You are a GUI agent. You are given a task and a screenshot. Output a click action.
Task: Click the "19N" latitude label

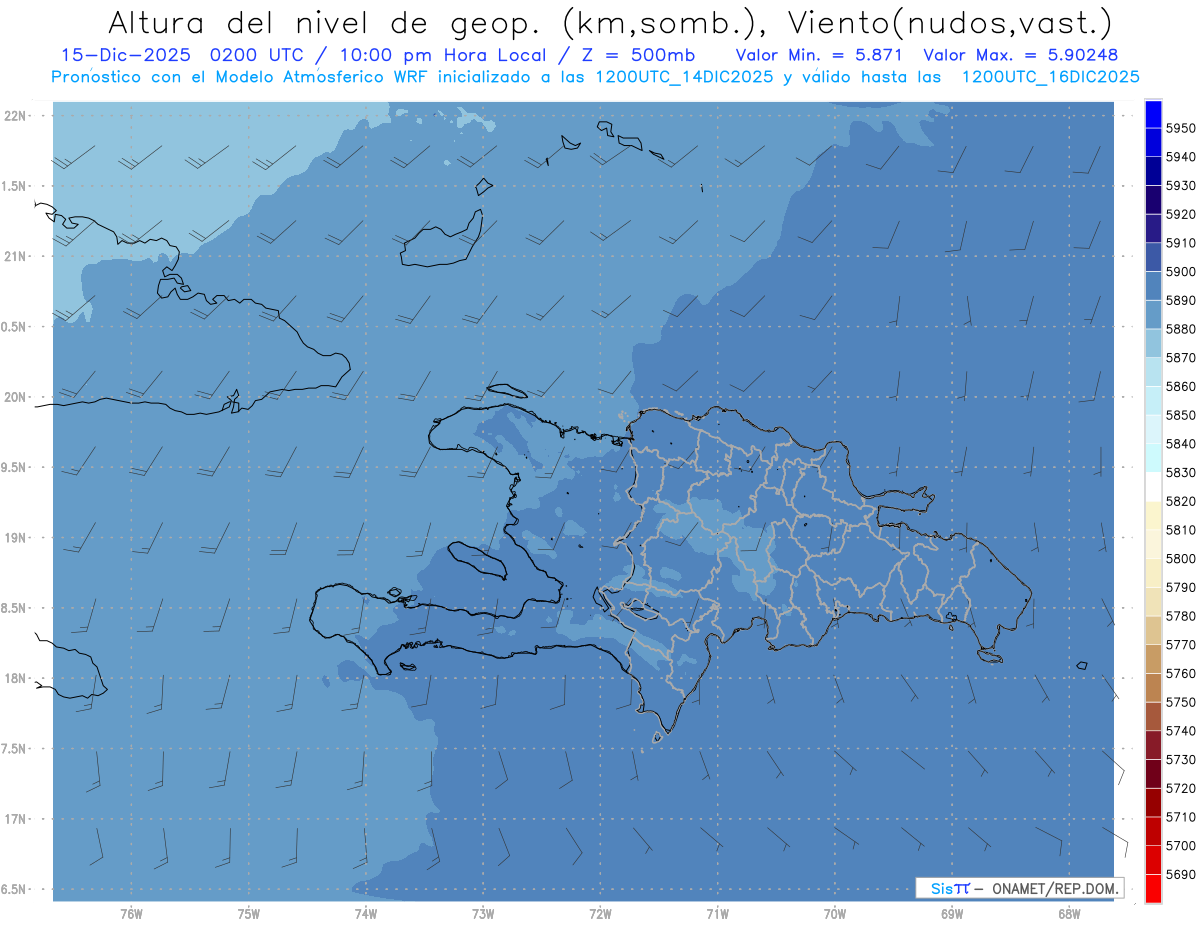16,538
